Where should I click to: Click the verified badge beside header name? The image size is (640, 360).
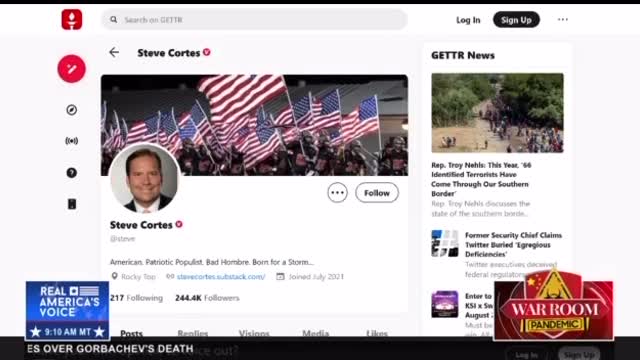[207, 52]
